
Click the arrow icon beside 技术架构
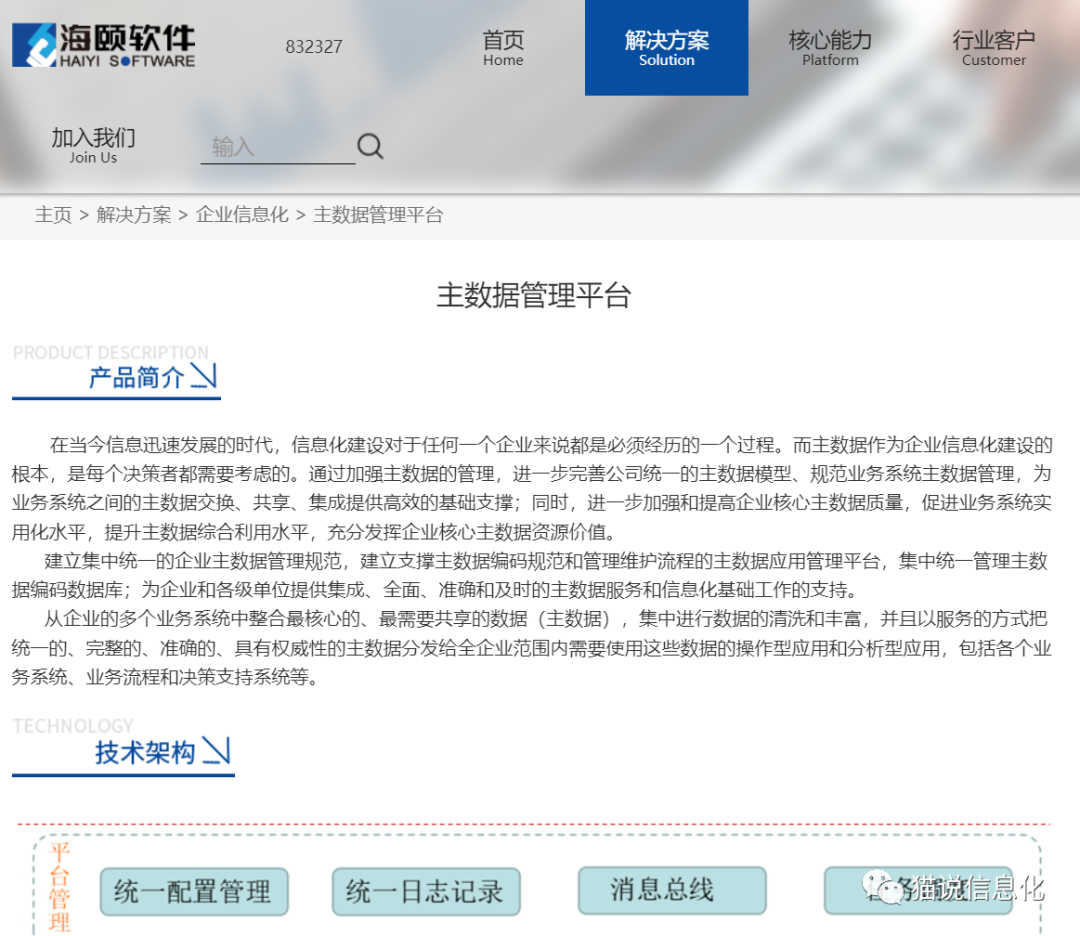[216, 751]
